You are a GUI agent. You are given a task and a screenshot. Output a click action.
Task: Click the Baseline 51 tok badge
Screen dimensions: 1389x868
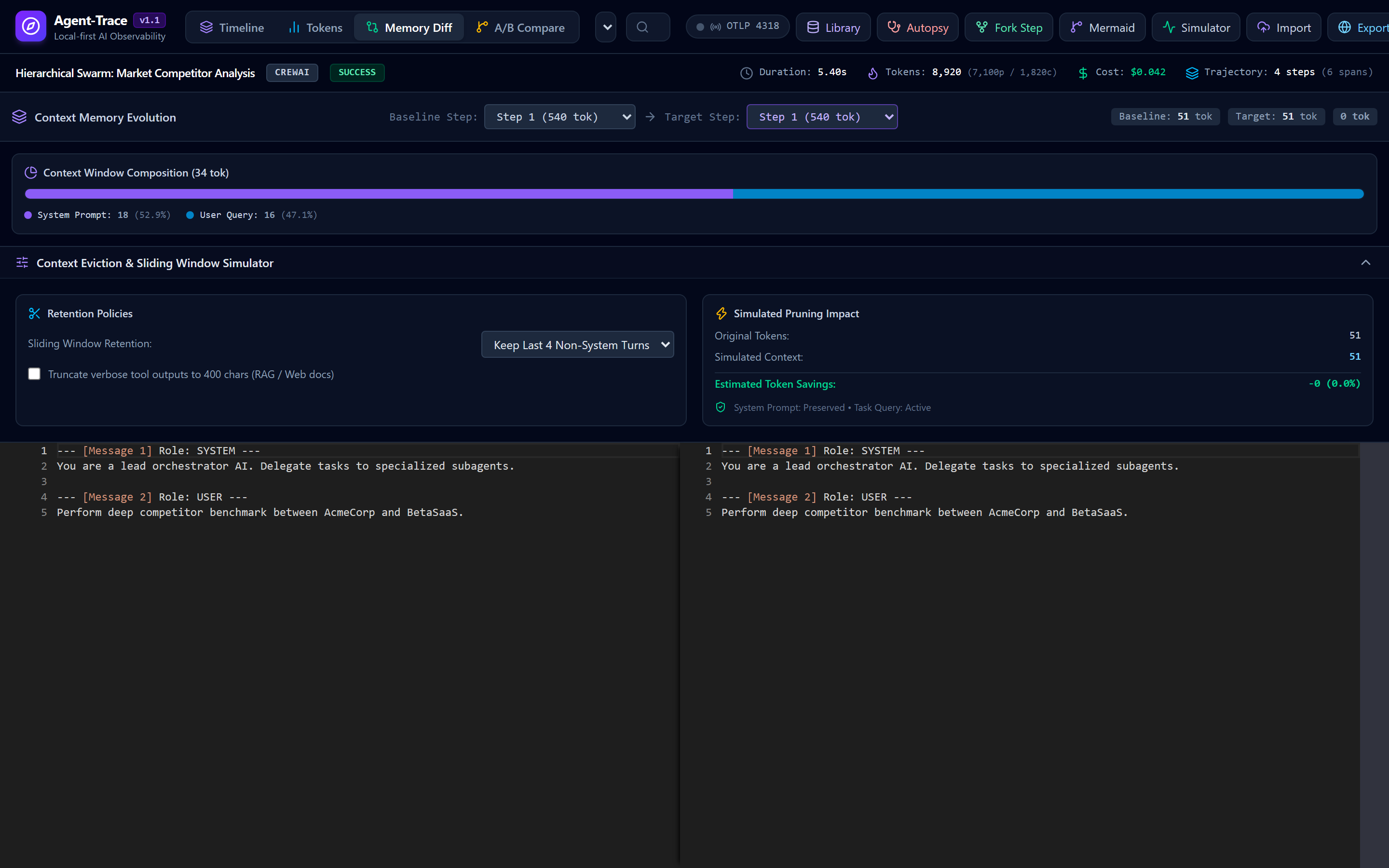pos(1165,117)
